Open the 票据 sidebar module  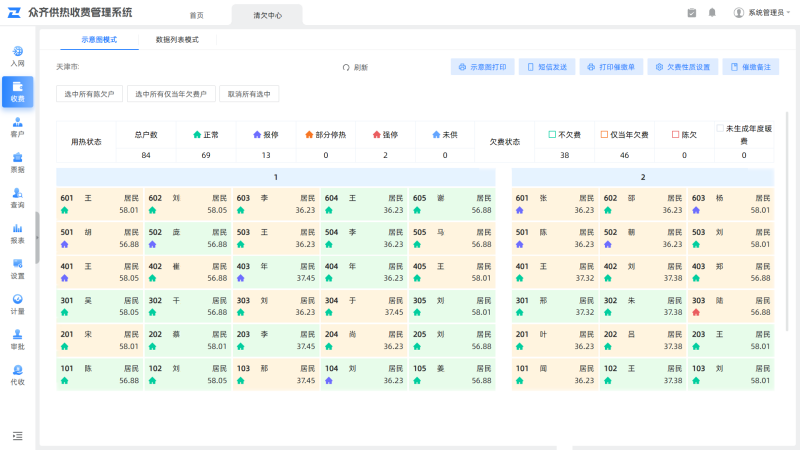click(17, 163)
